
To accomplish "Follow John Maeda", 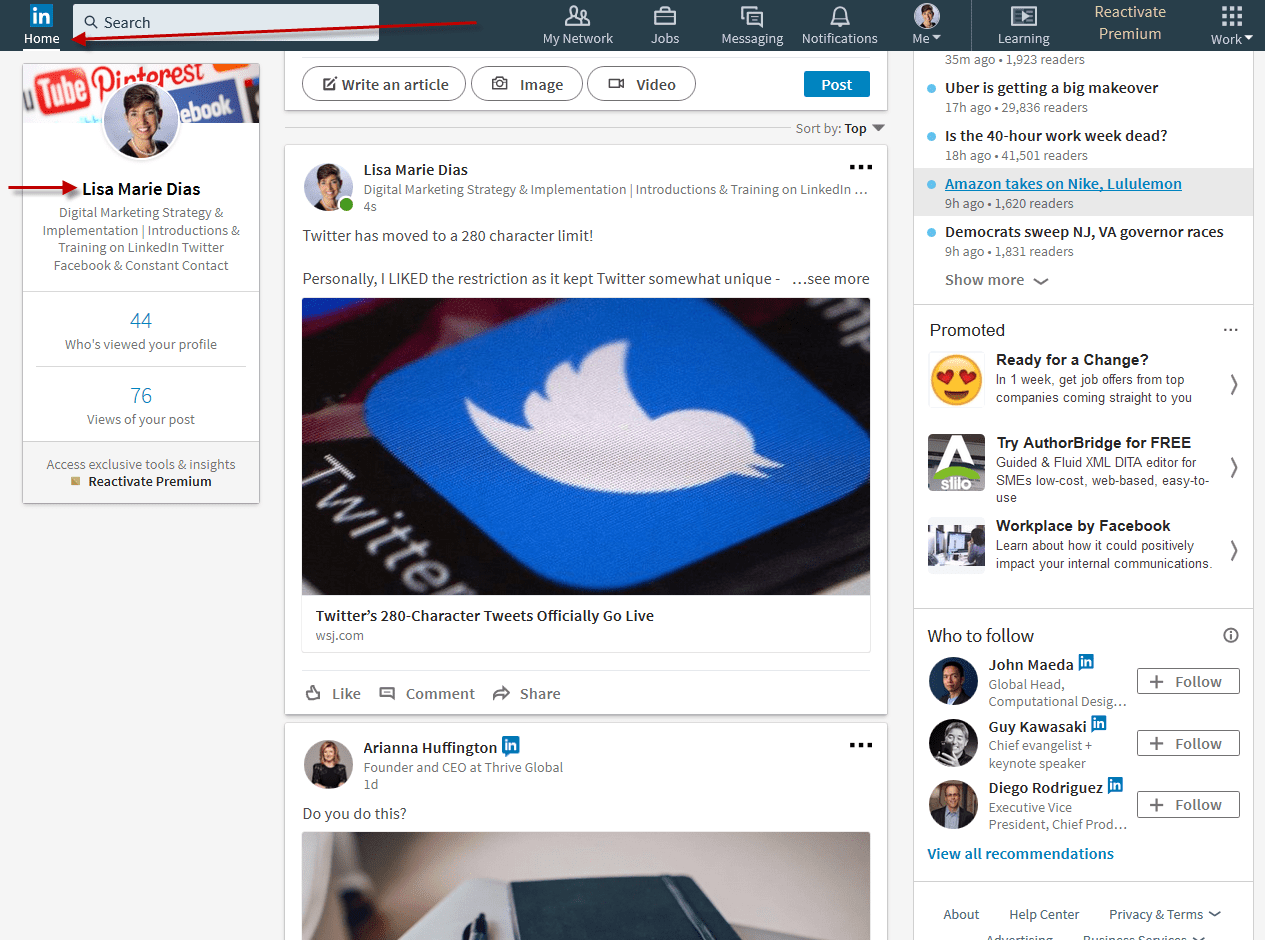I will coord(1188,682).
